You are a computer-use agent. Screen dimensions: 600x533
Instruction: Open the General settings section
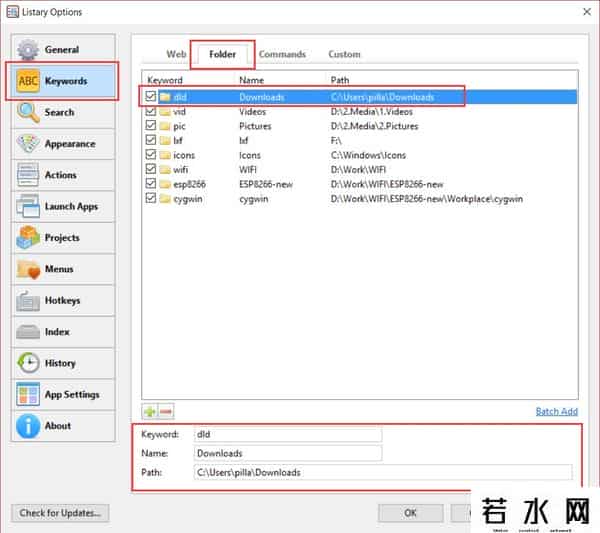(x=62, y=49)
